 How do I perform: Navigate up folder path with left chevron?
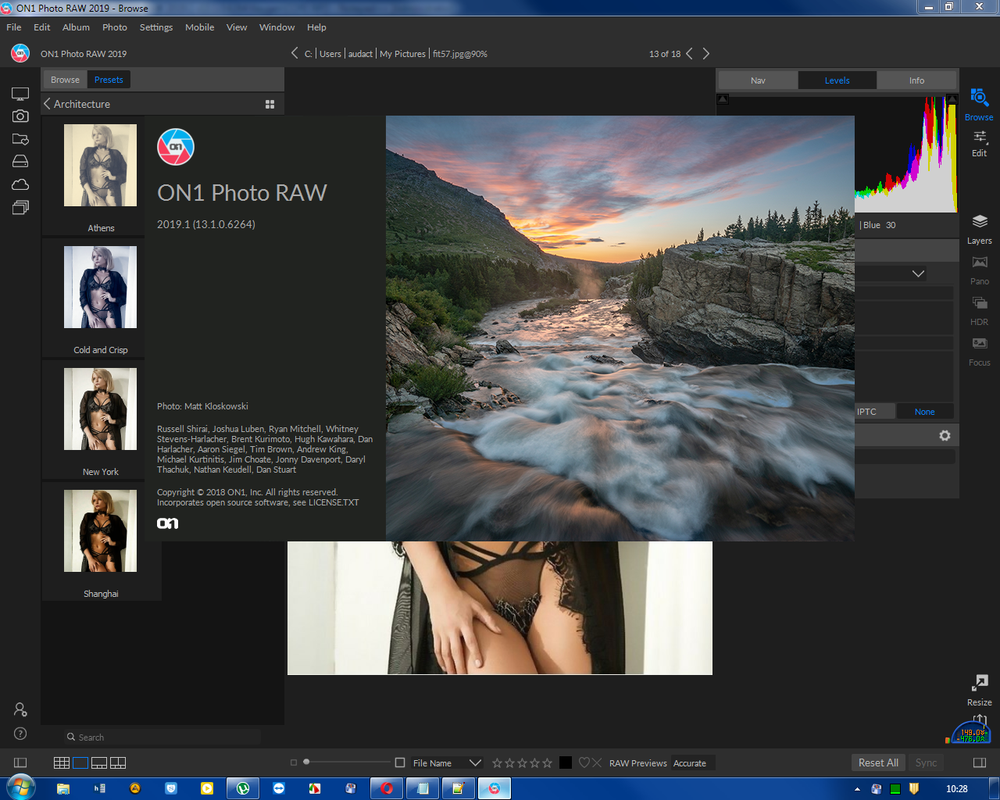[294, 53]
